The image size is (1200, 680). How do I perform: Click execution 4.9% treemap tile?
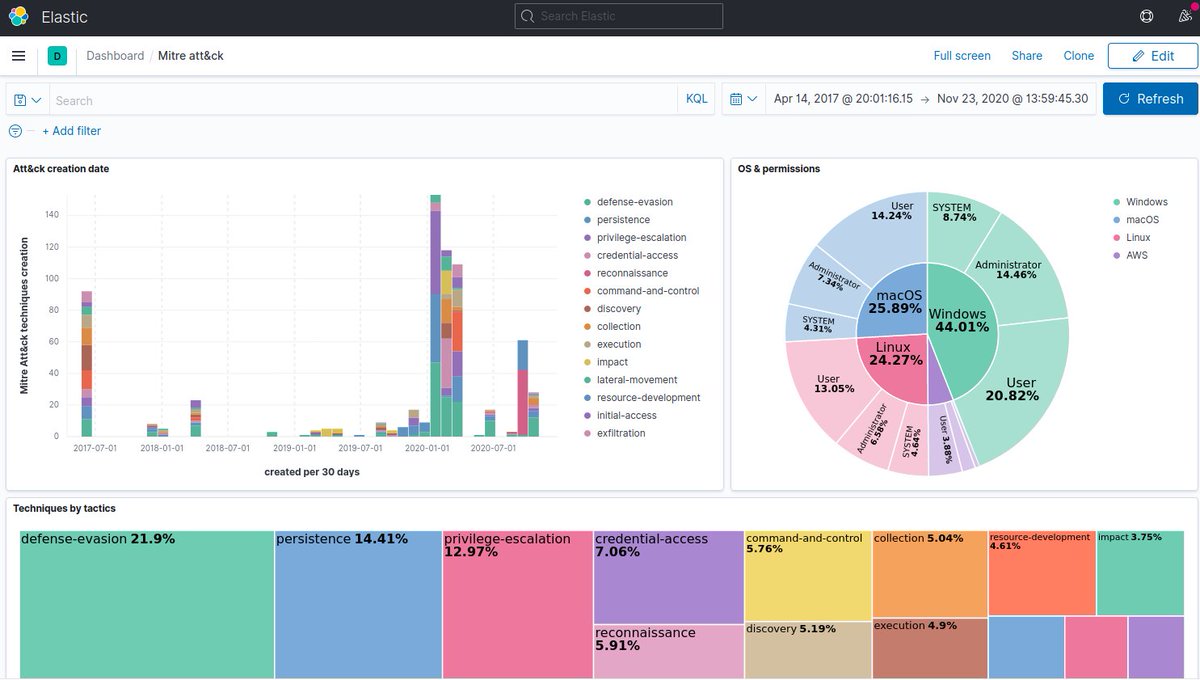click(x=929, y=648)
